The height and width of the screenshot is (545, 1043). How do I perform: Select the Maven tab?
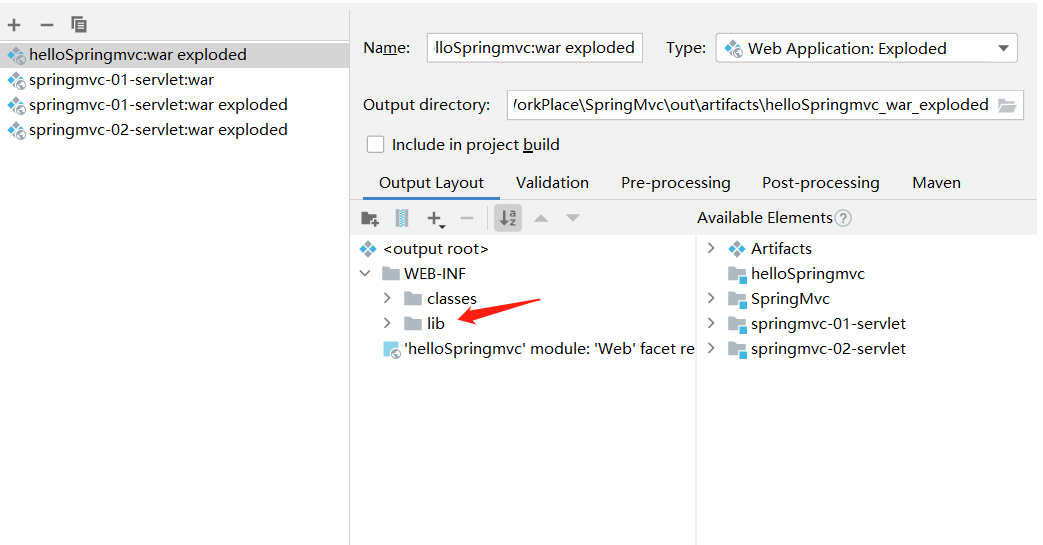click(936, 183)
